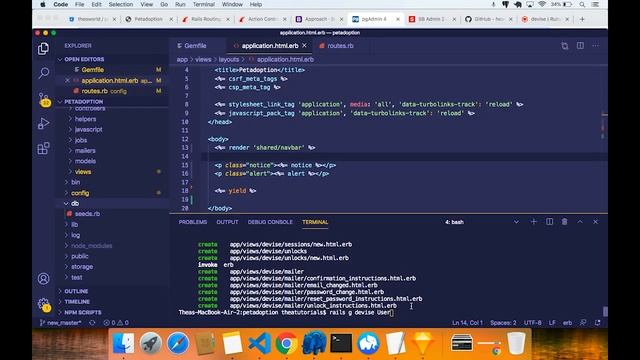Expand the models folder

(x=85, y=161)
